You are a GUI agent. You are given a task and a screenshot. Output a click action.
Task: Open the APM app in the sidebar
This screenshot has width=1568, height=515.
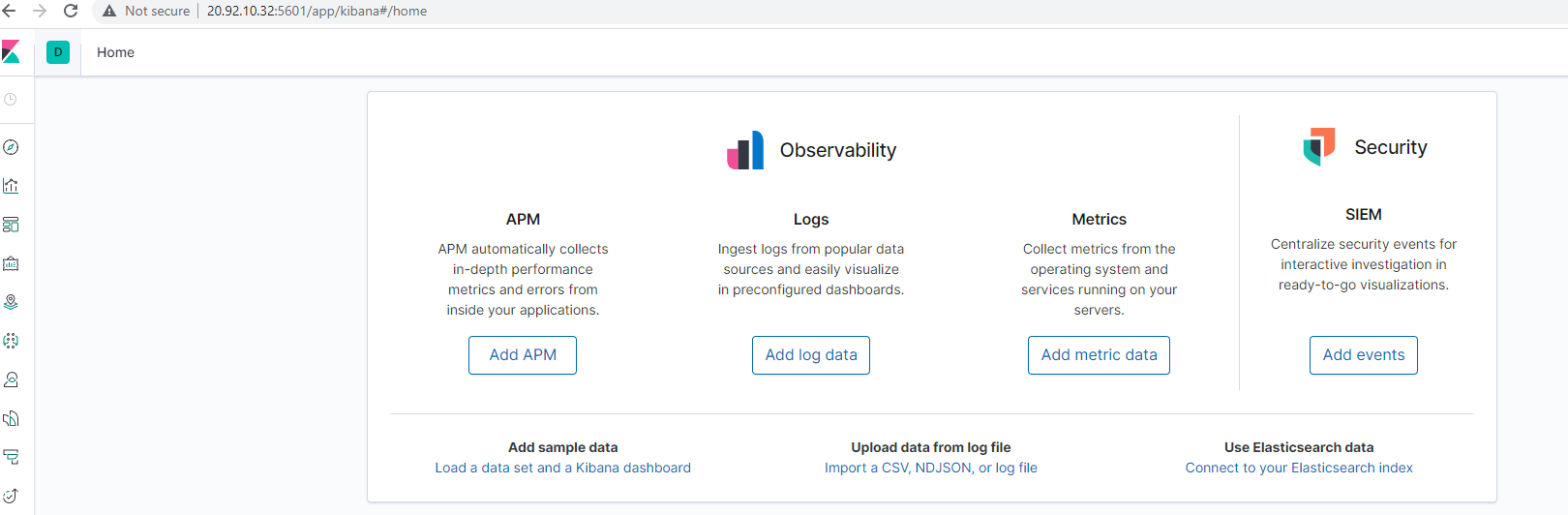click(x=12, y=457)
